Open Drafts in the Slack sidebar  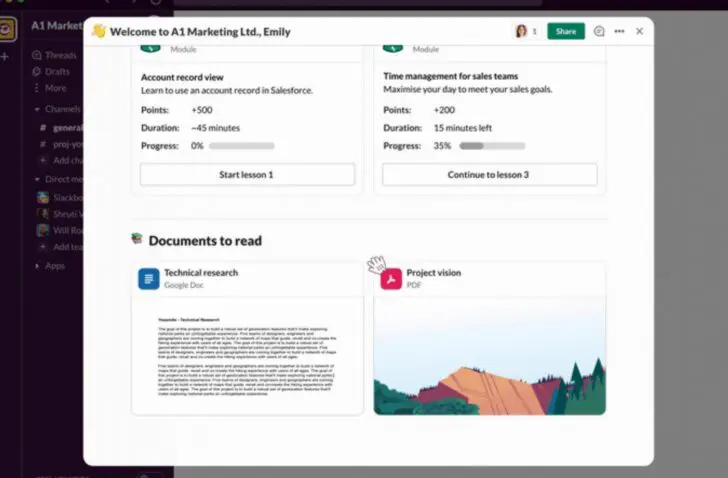(57, 71)
